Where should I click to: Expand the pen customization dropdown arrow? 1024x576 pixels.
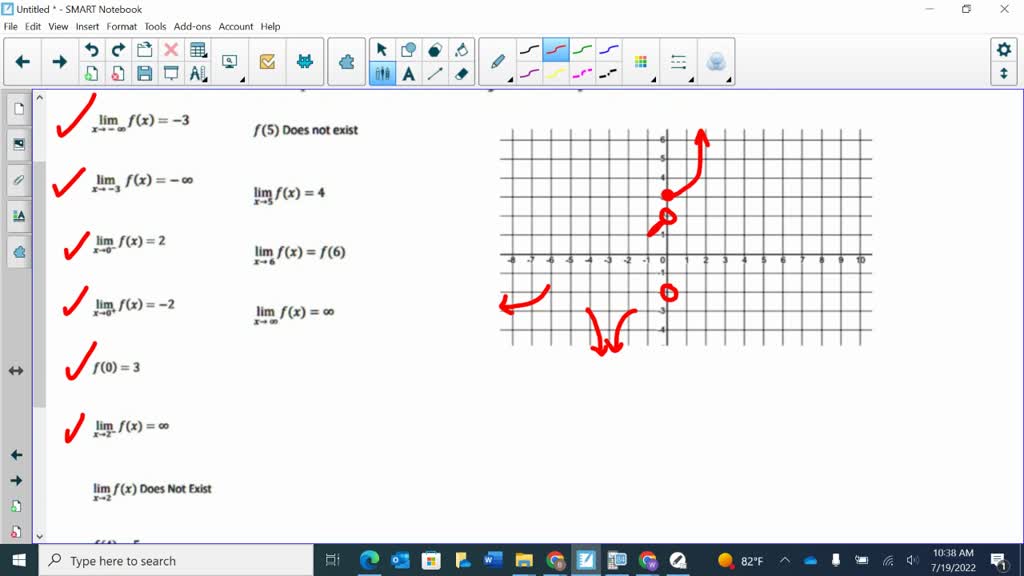[510, 78]
